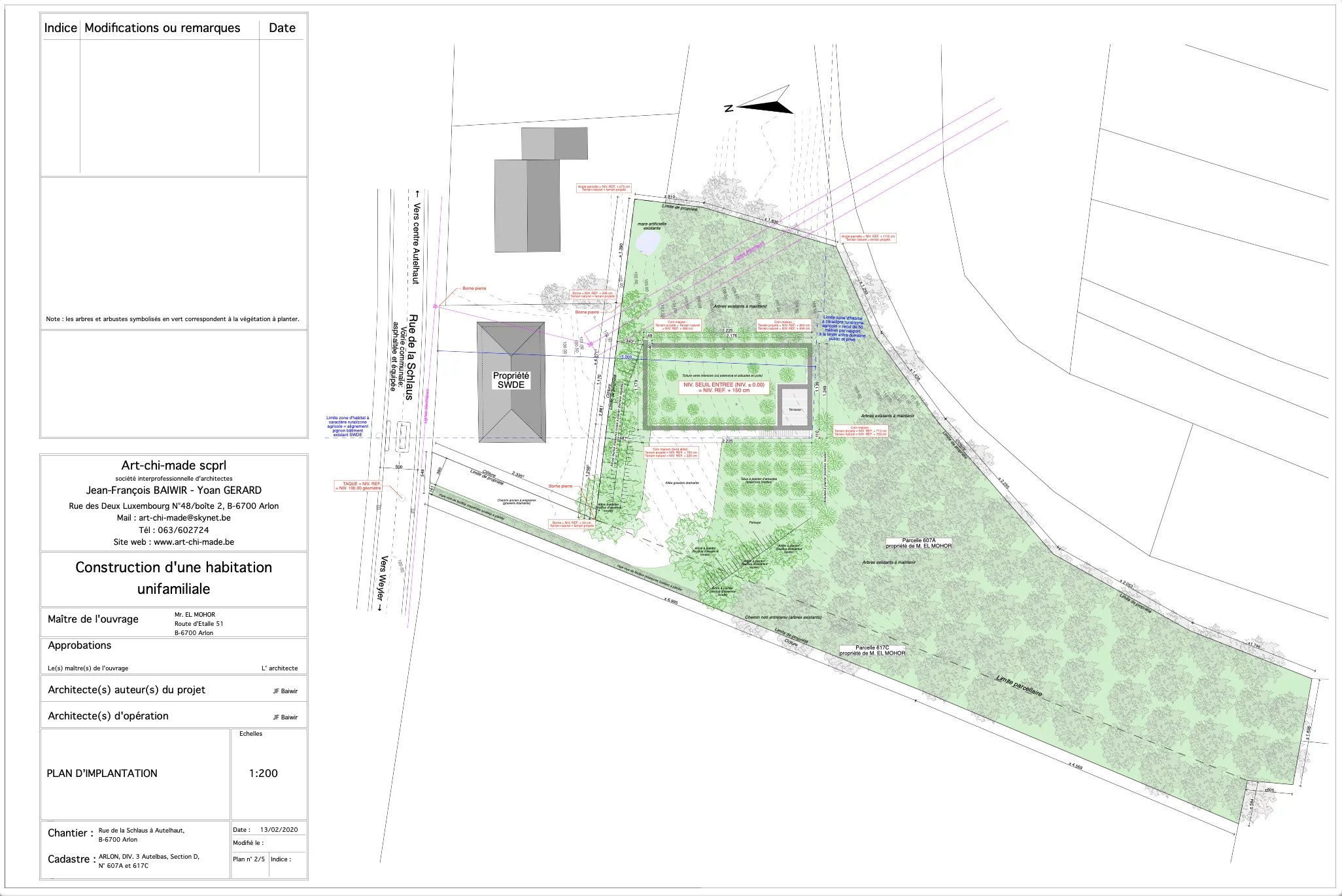
Task: Click the Limite parcellaire dashed line label
Action: click(1018, 686)
